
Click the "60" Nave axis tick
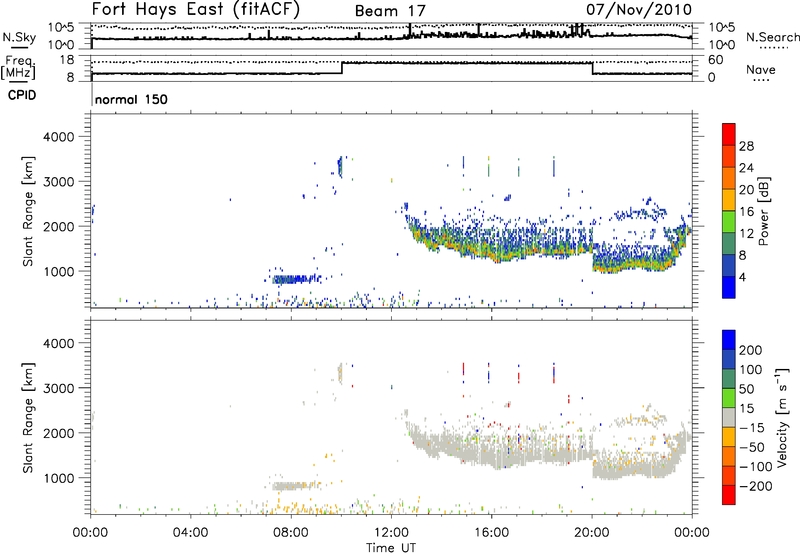point(715,60)
